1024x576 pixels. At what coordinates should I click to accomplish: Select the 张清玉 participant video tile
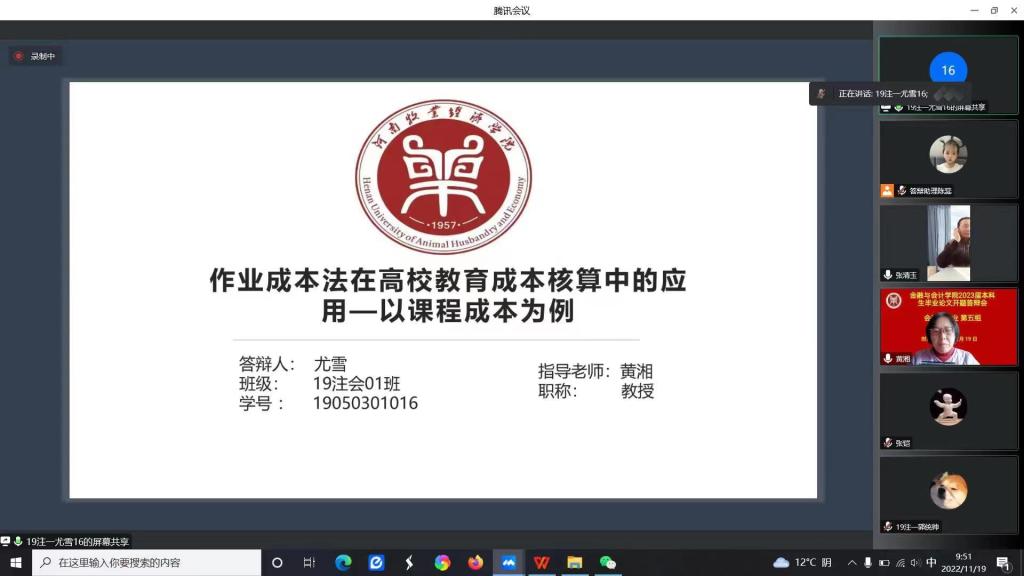[x=948, y=243]
